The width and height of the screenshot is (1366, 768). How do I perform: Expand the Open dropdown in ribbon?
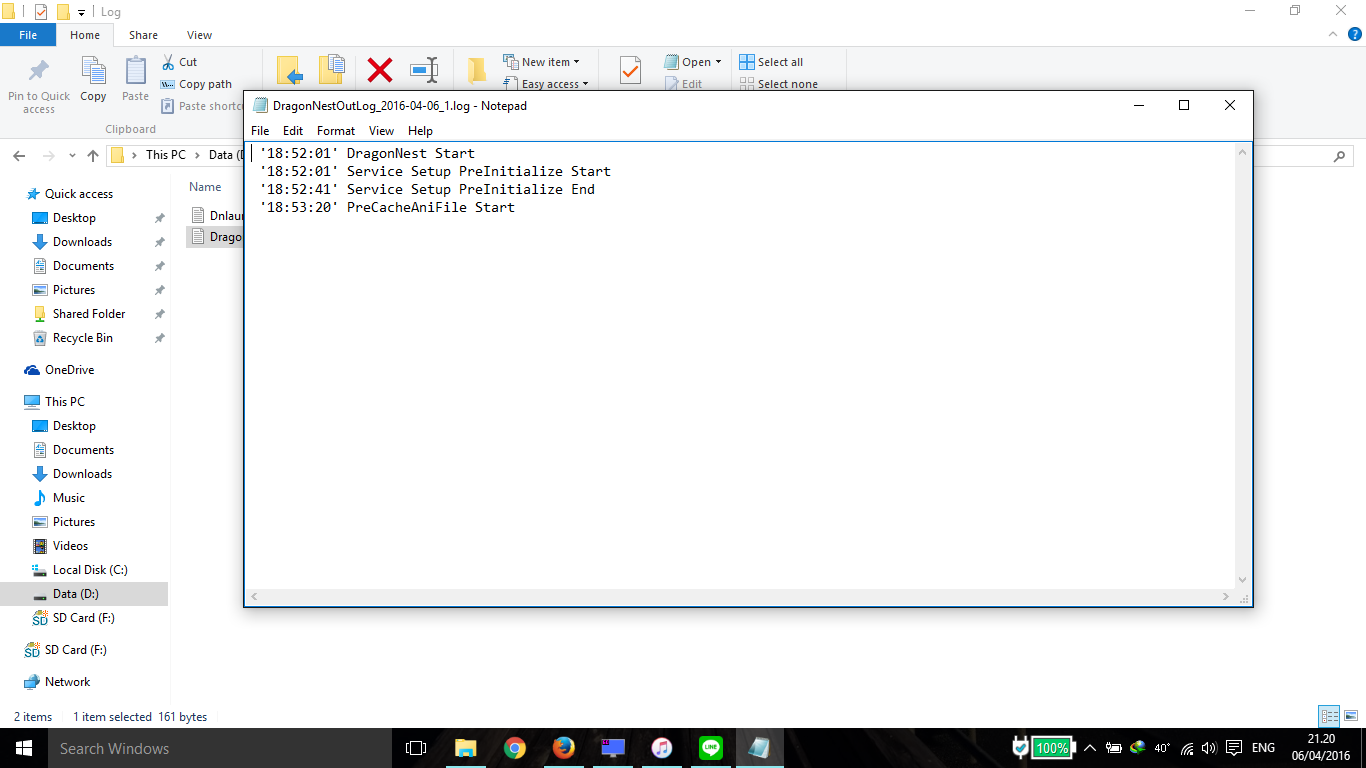pos(693,62)
